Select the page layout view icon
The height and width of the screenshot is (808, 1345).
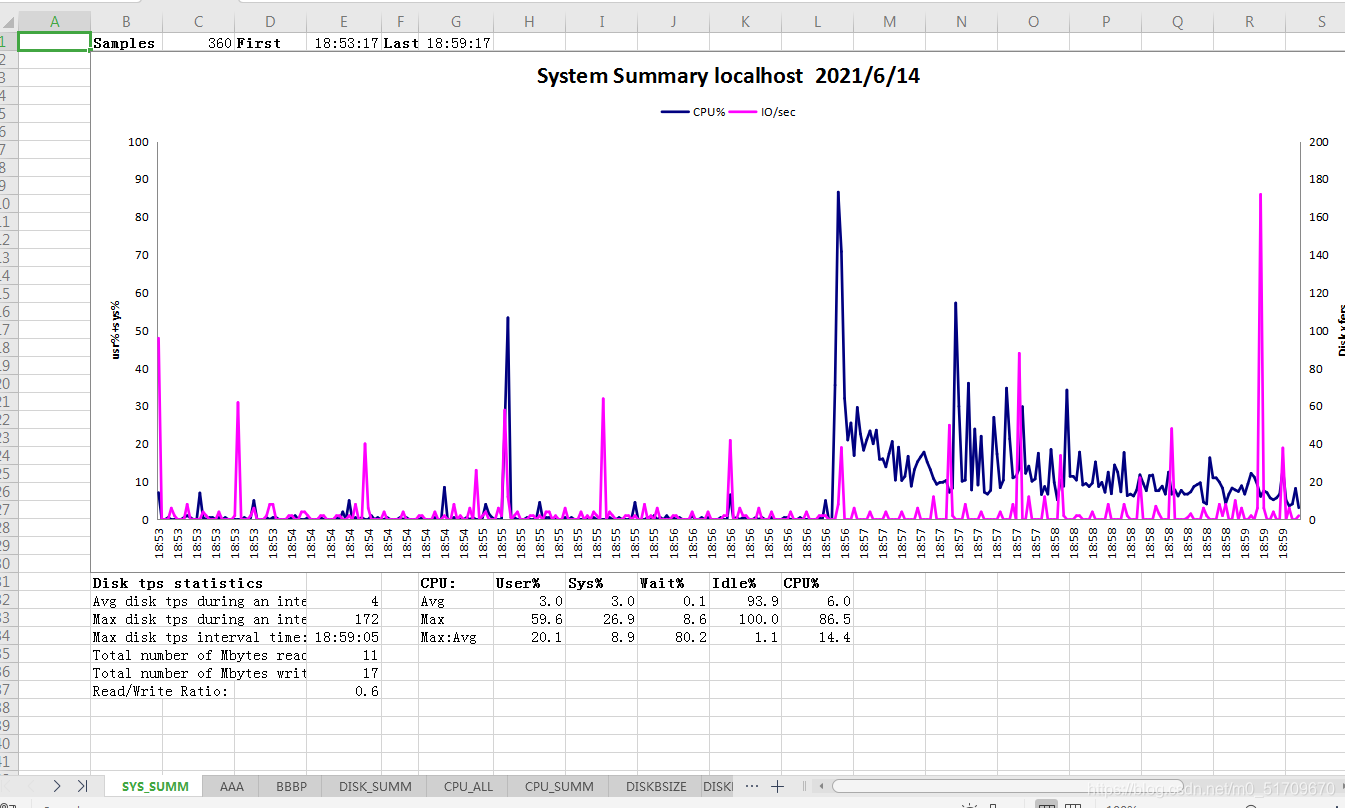(x=1073, y=805)
